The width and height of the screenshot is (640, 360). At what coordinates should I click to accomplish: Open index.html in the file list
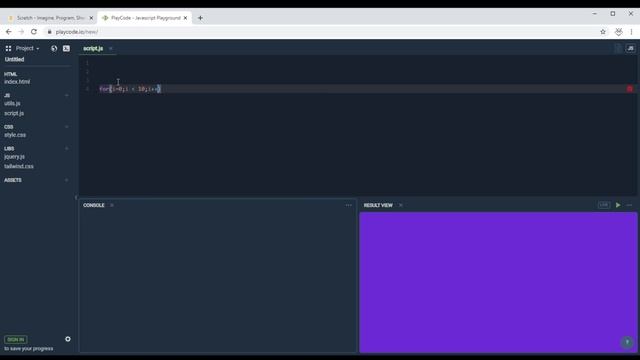click(17, 82)
